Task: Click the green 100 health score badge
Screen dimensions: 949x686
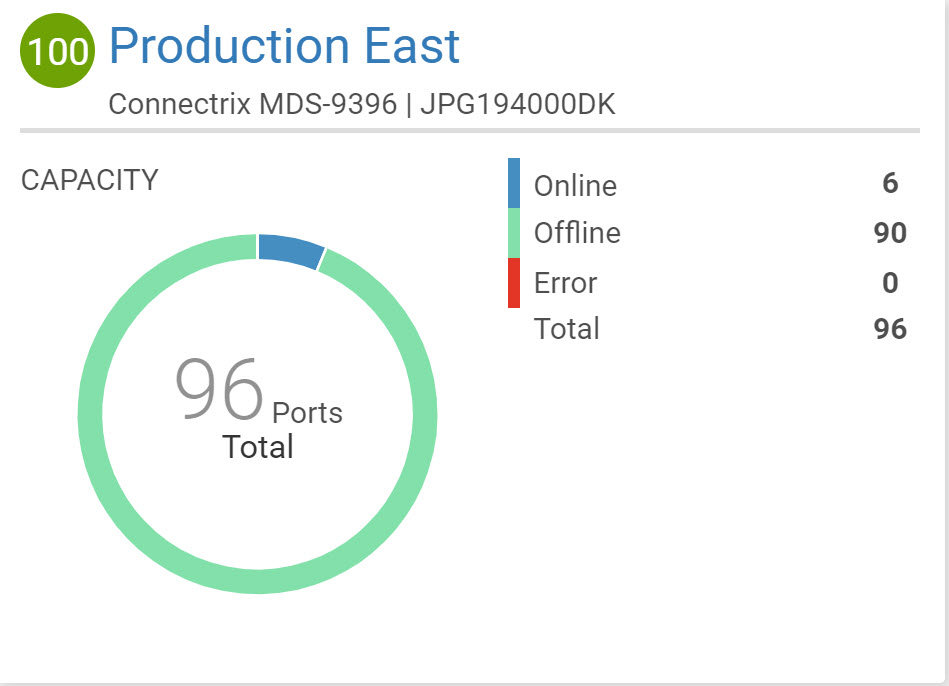Action: [57, 50]
